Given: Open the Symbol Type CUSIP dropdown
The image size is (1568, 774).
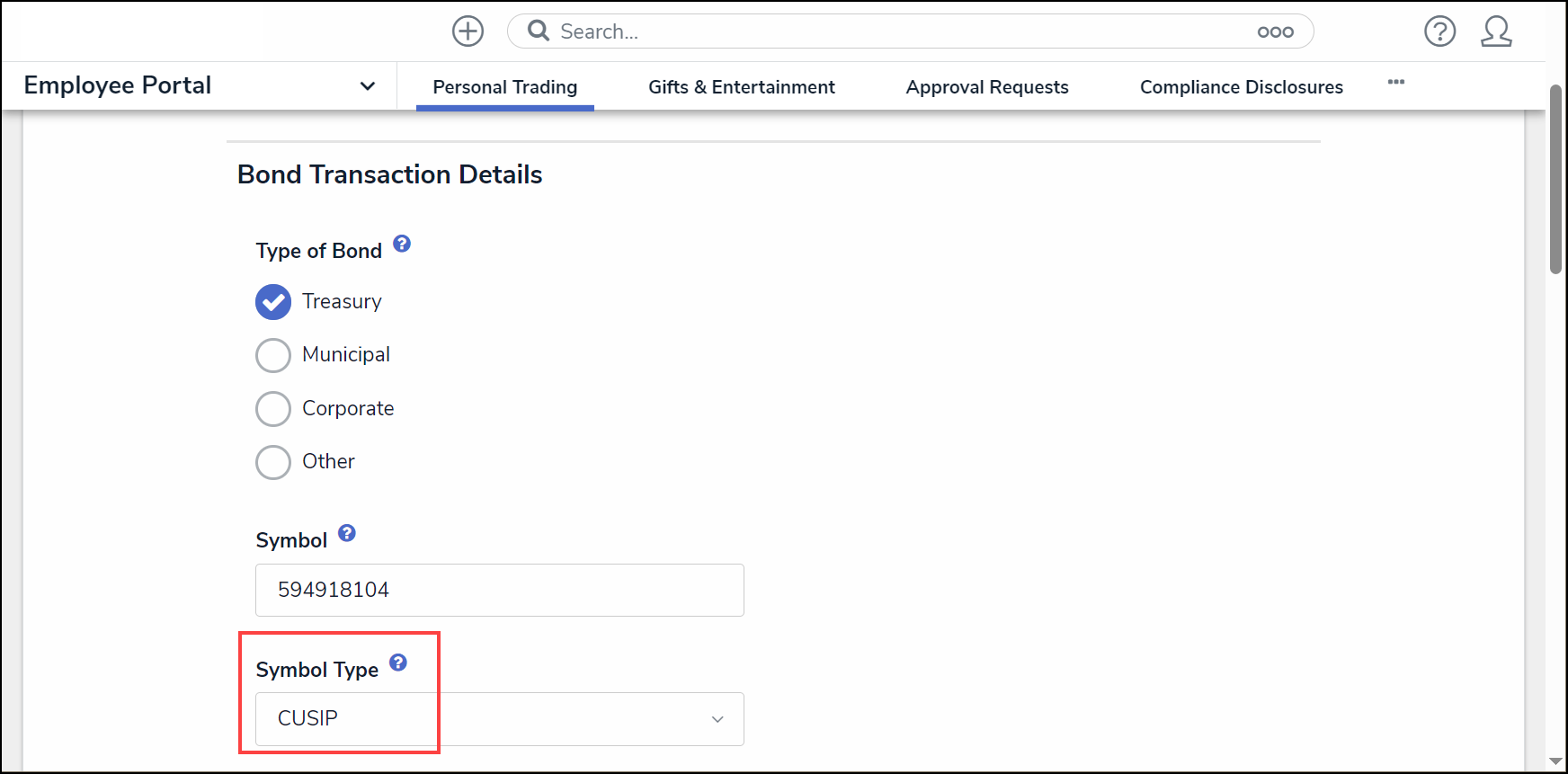Looking at the screenshot, I should (500, 719).
